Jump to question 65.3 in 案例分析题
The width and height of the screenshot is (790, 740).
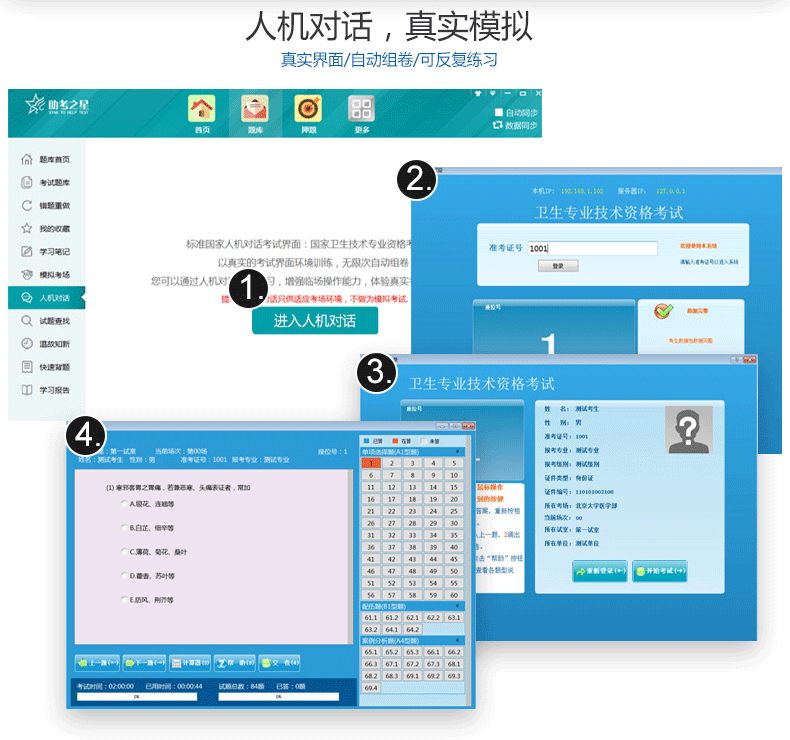[x=412, y=652]
